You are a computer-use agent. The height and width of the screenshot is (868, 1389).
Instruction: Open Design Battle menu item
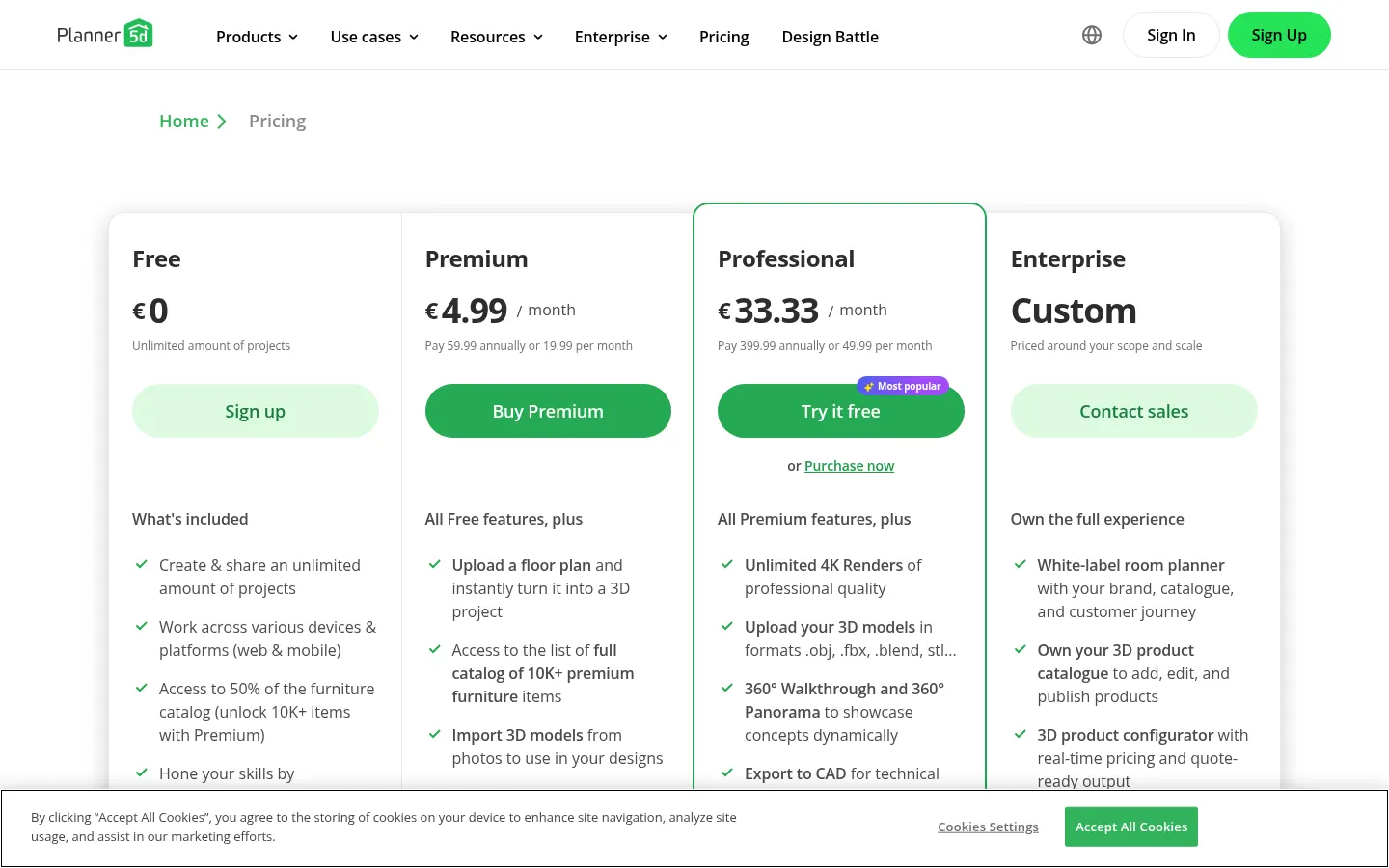(x=831, y=37)
